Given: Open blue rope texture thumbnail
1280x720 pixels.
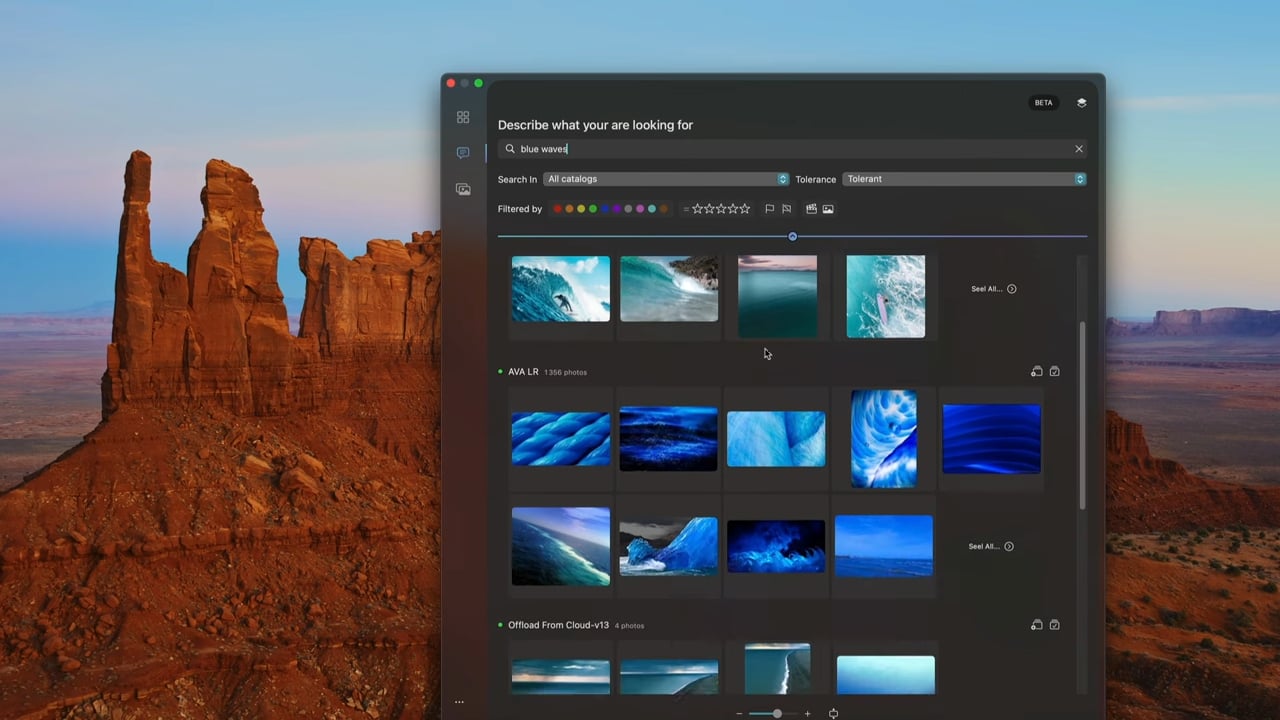Looking at the screenshot, I should 560,438.
